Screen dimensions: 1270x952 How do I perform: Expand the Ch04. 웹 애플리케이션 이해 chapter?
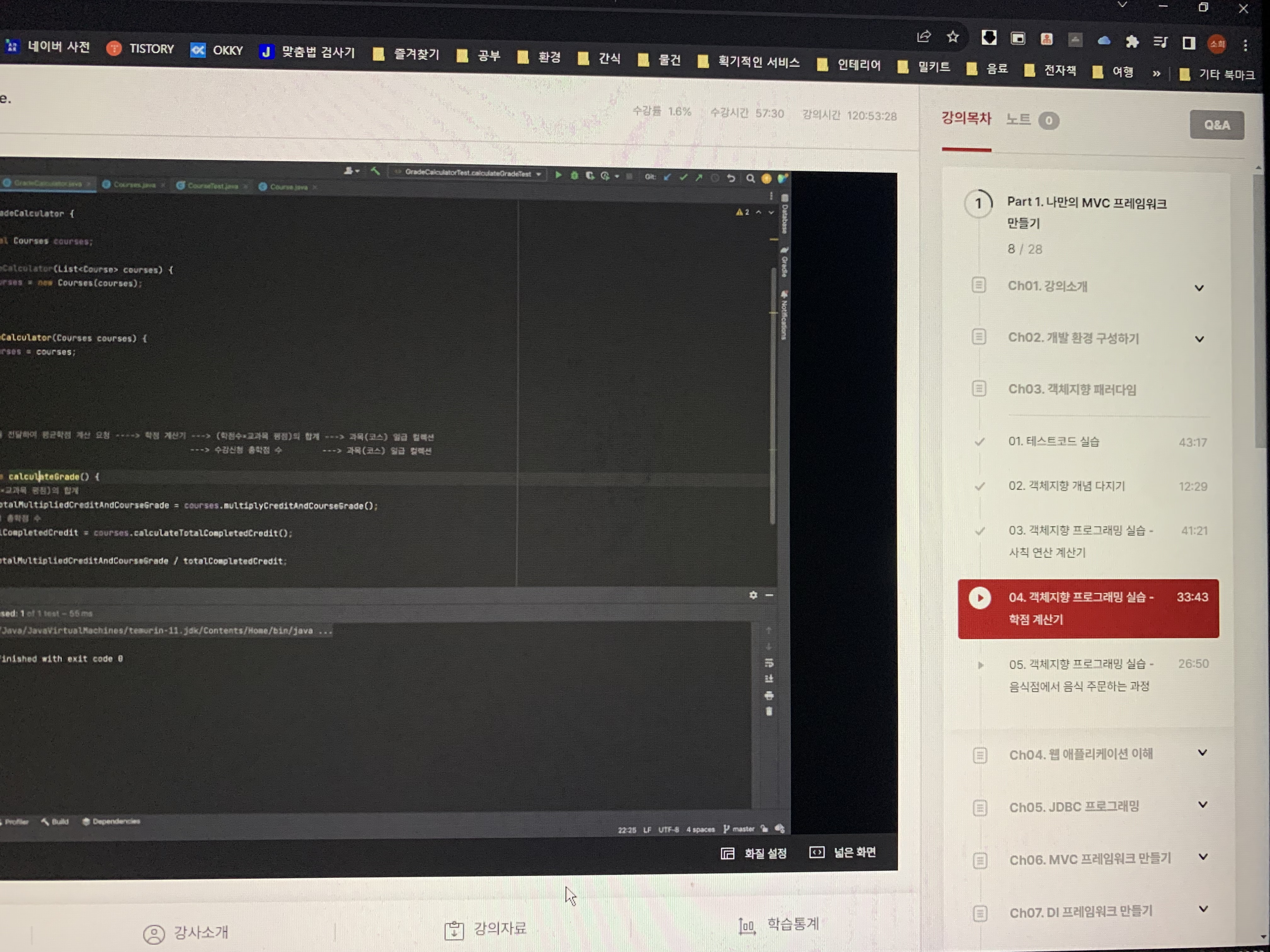coord(1202,752)
